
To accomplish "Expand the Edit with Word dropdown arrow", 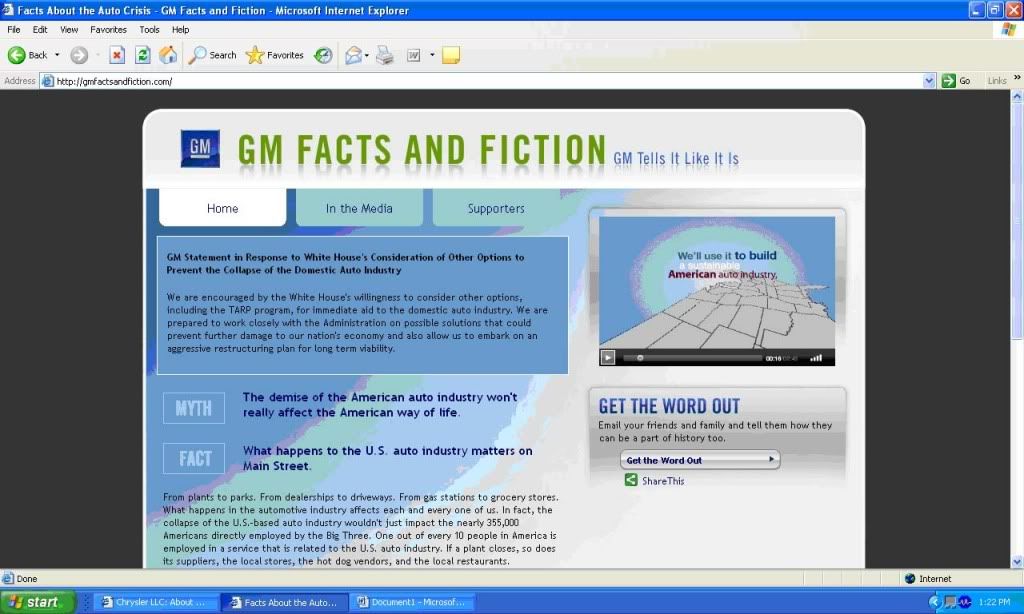I will coord(432,56).
